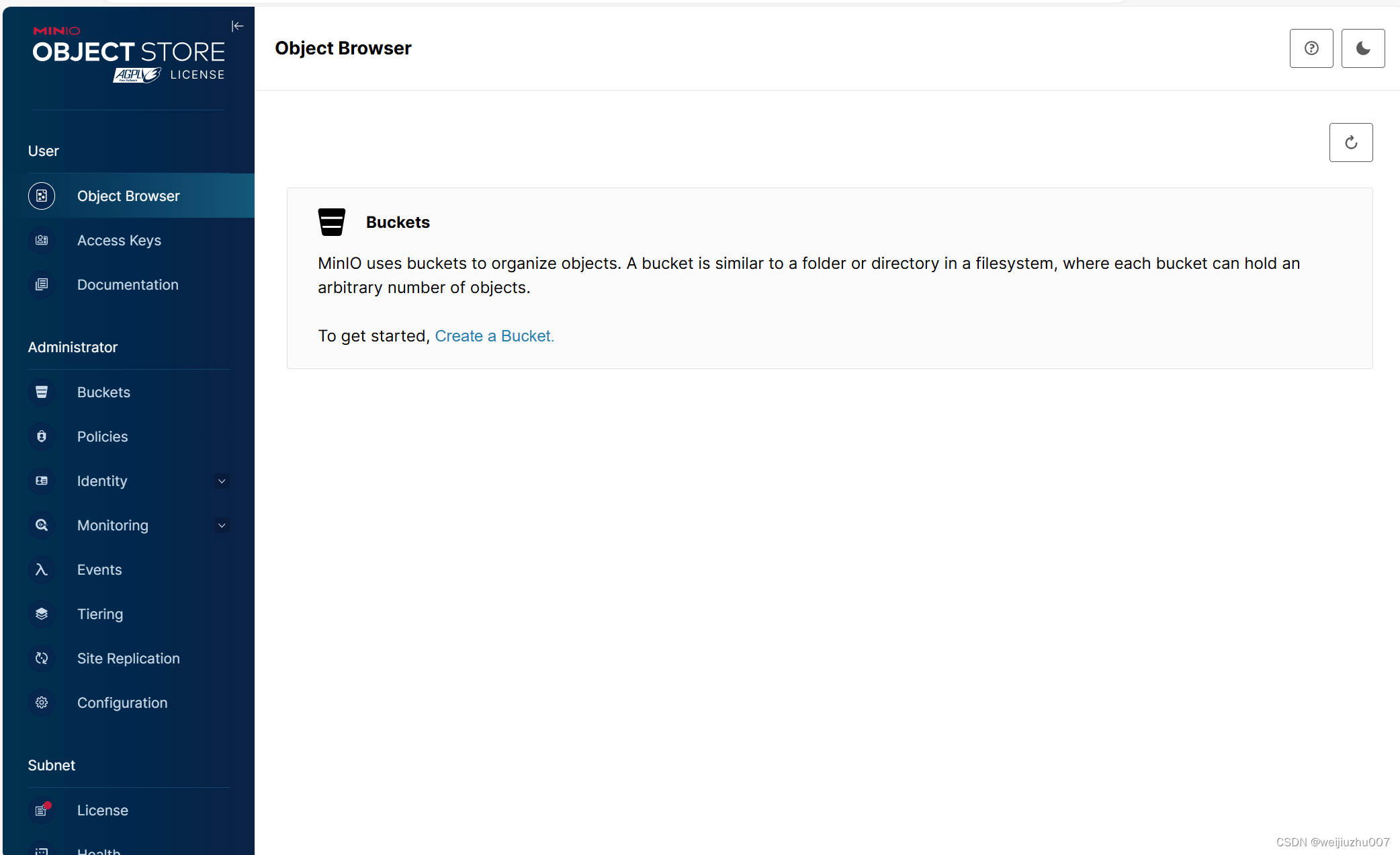Click the Object Browser sidebar icon
This screenshot has width=1400, height=855.
click(x=42, y=196)
